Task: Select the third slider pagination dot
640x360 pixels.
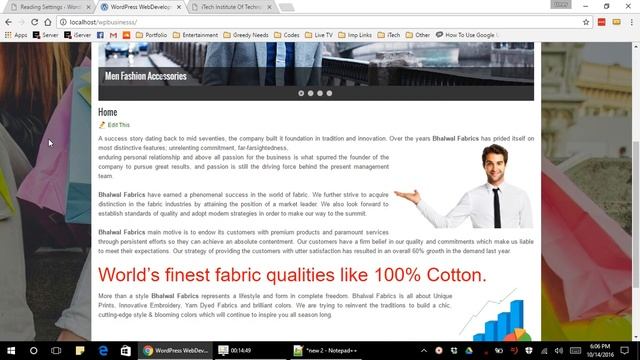Action: point(320,93)
